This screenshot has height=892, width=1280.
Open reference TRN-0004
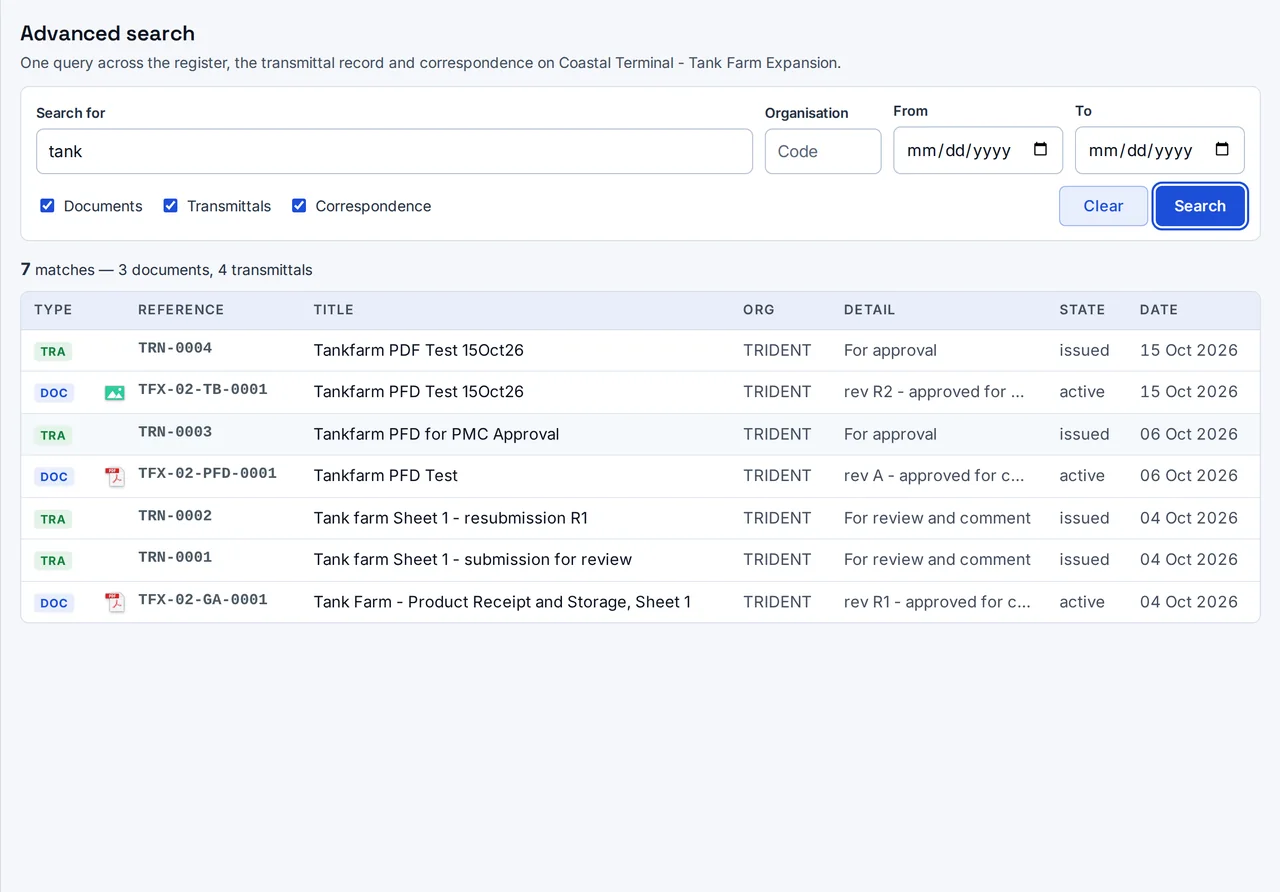coord(175,348)
